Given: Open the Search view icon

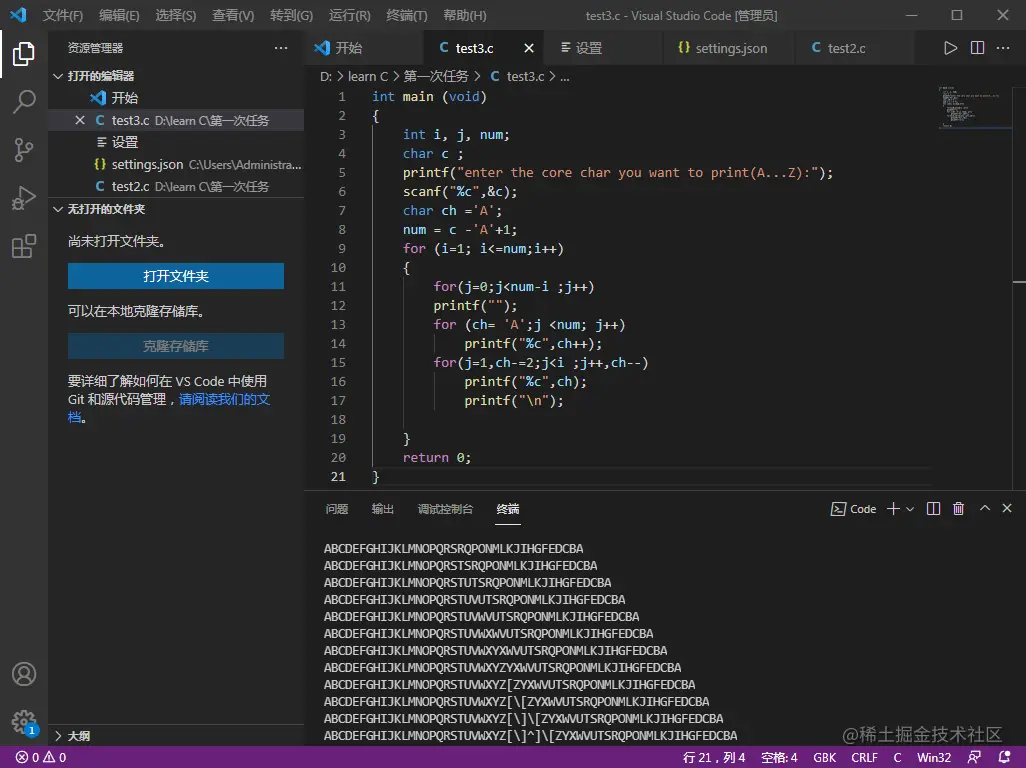Looking at the screenshot, I should pyautogui.click(x=24, y=101).
